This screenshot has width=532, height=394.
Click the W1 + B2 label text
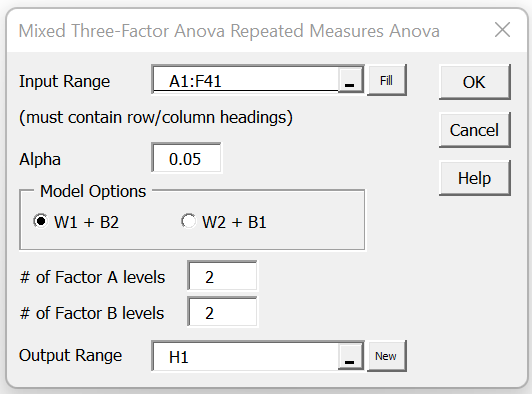(87, 223)
